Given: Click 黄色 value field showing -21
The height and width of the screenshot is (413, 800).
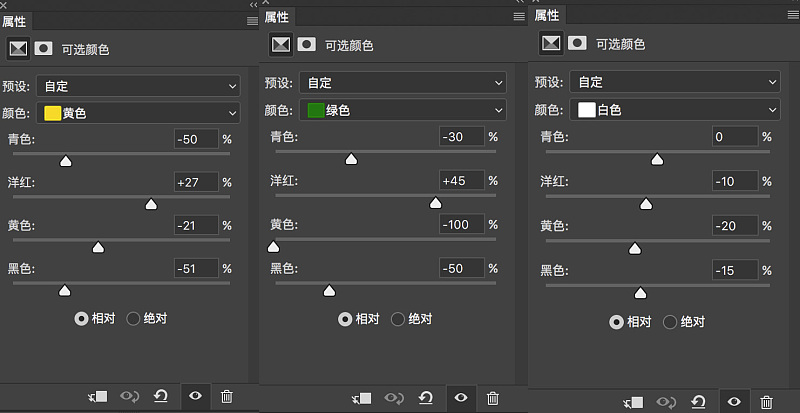Looking at the screenshot, I should pos(196,225).
